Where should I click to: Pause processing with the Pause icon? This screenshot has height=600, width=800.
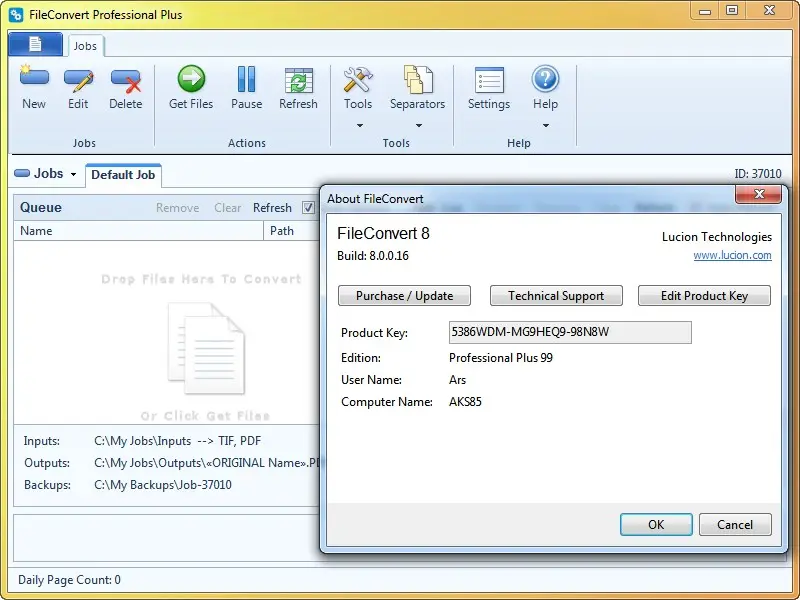[x=246, y=79]
